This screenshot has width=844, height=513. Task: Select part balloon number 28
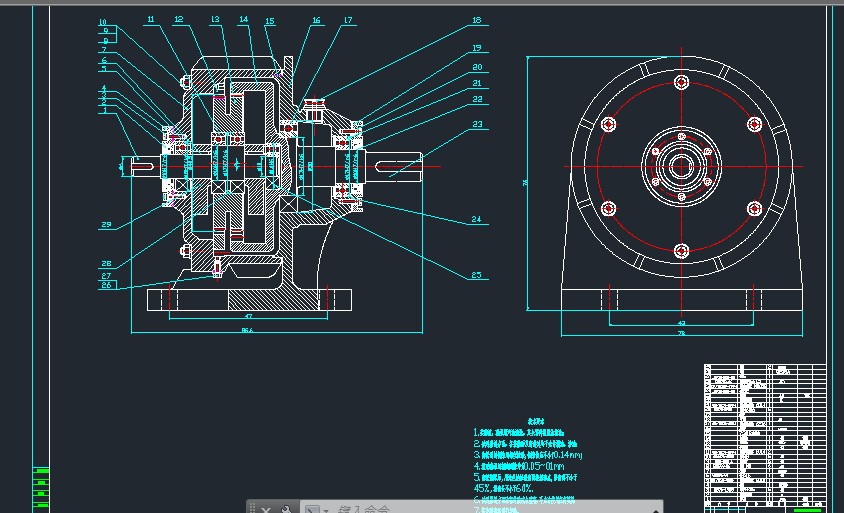(106, 263)
